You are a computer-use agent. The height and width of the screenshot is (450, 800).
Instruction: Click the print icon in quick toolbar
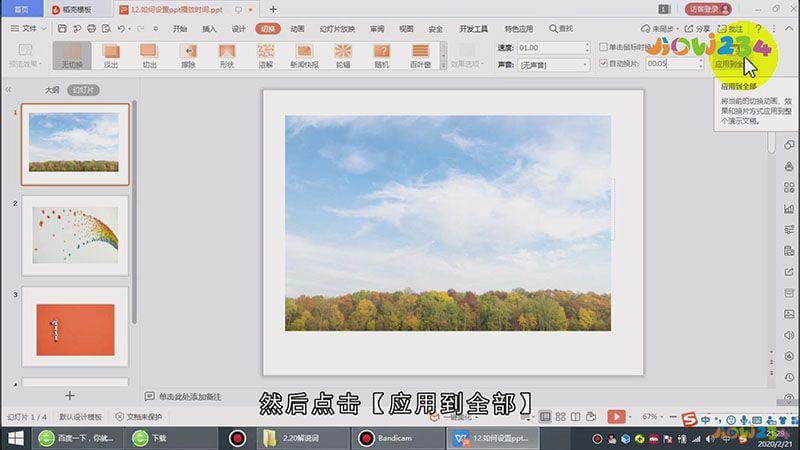(91, 29)
